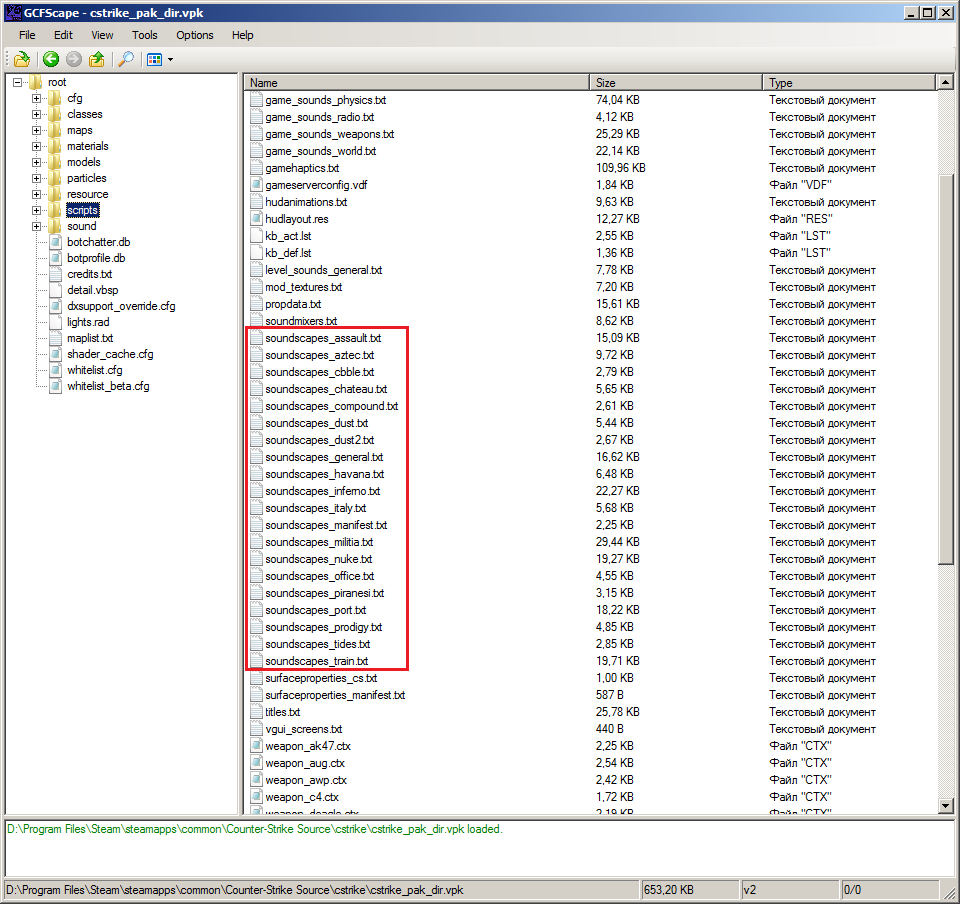This screenshot has height=904, width=960.
Task: Click the GCFScape title bar app icon
Action: [x=13, y=12]
